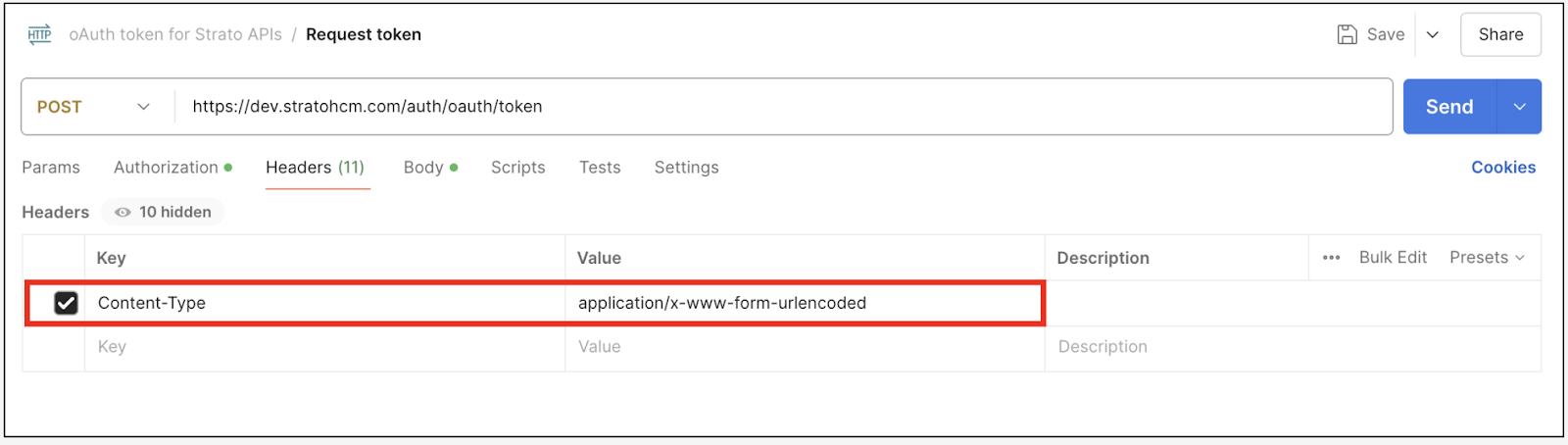Open the Settings tab
Image resolution: width=1568 pixels, height=445 pixels.
686,168
